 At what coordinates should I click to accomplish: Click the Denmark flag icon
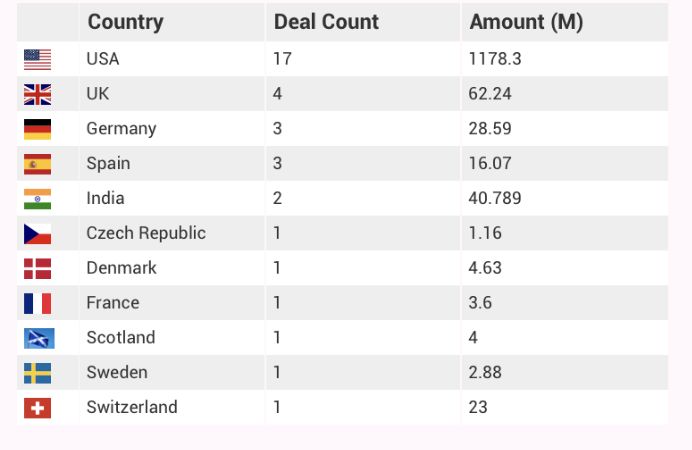pyautogui.click(x=37, y=268)
